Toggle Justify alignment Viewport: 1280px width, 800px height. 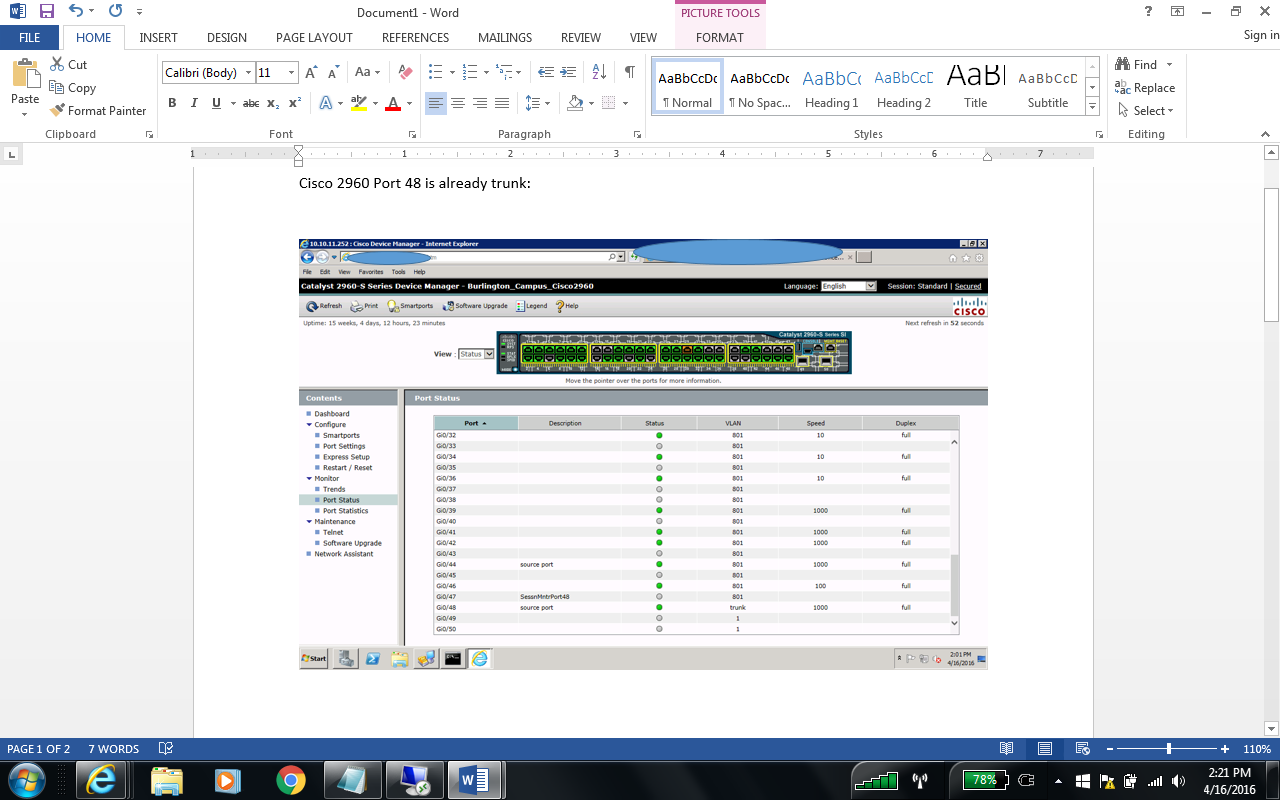click(502, 103)
